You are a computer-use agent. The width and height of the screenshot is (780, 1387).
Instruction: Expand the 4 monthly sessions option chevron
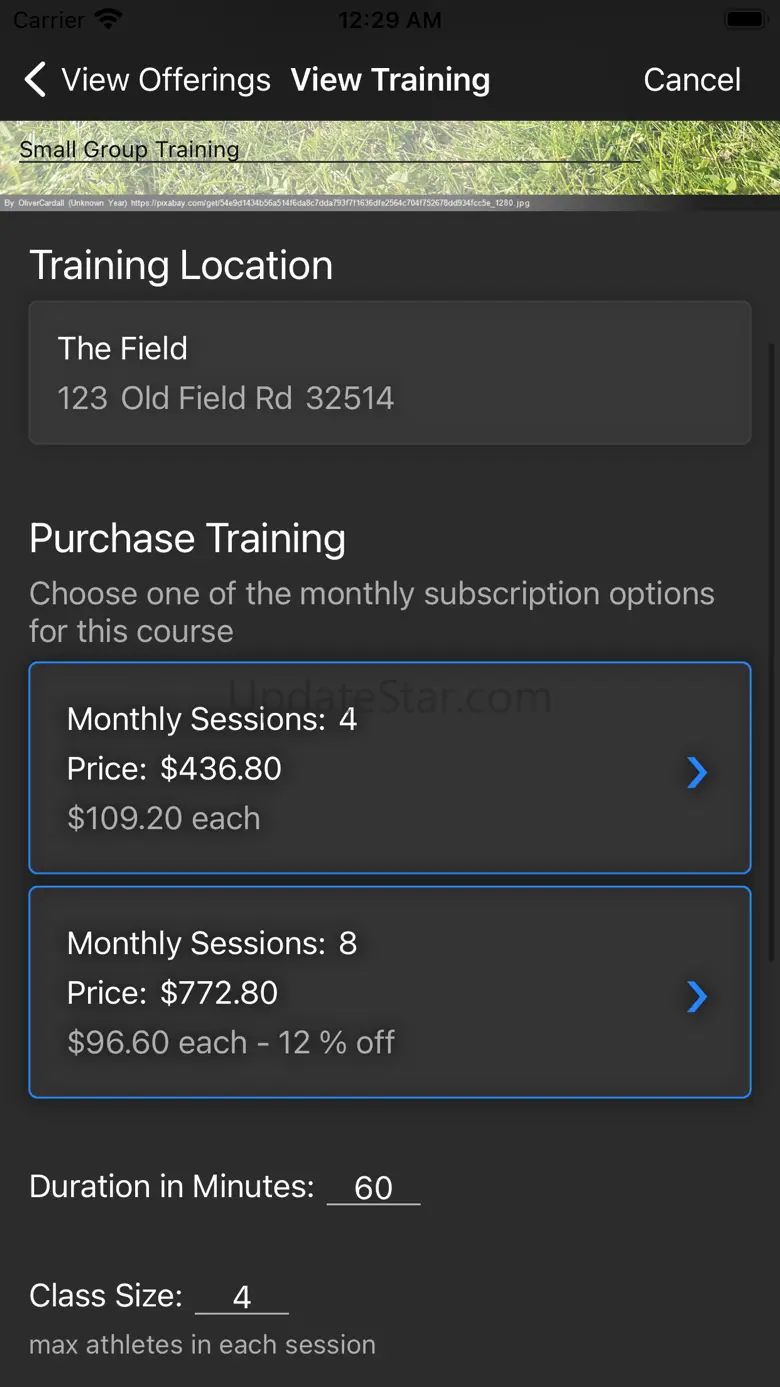point(697,772)
